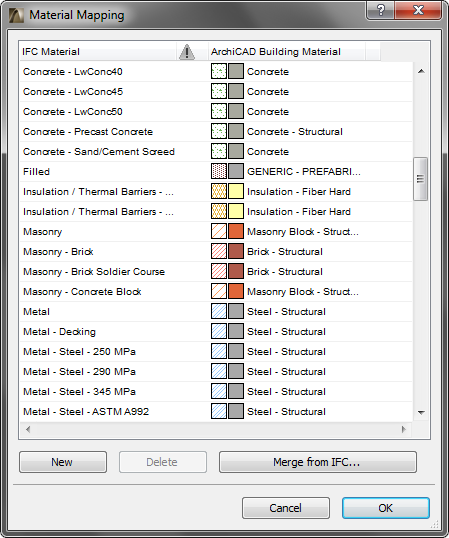Click horizontal scrollbar left arrow
The height and width of the screenshot is (538, 449).
(x=28, y=429)
